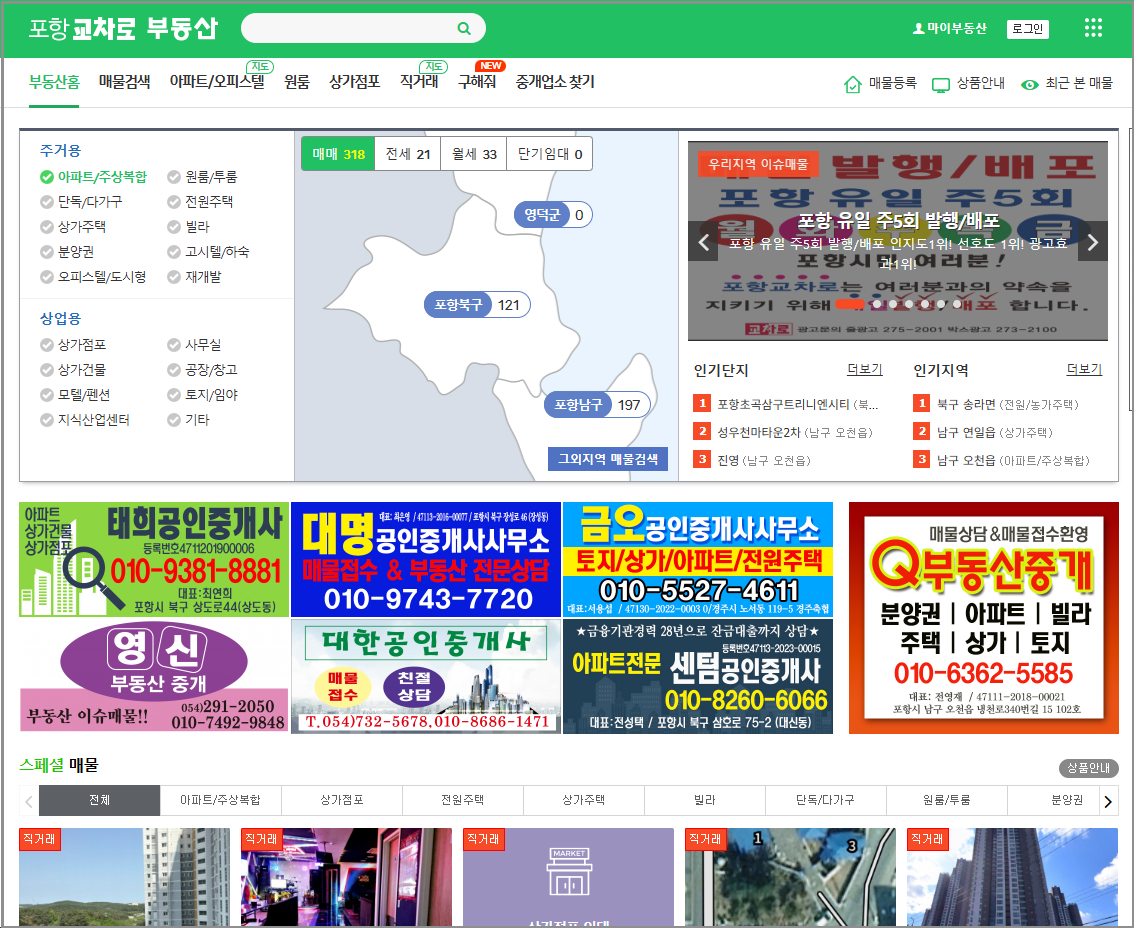The width and height of the screenshot is (1134, 928).
Task: Click the eye icon for 최근 본 매물
Action: [x=1030, y=86]
